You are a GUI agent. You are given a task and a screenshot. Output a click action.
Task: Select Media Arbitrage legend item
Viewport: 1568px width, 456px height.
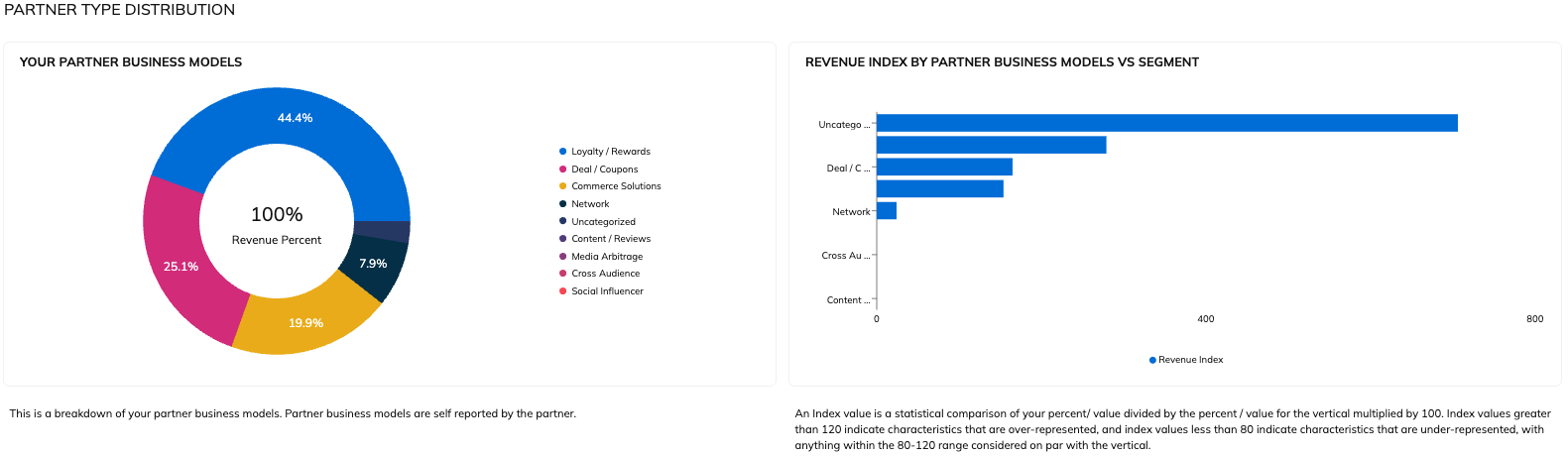point(606,257)
